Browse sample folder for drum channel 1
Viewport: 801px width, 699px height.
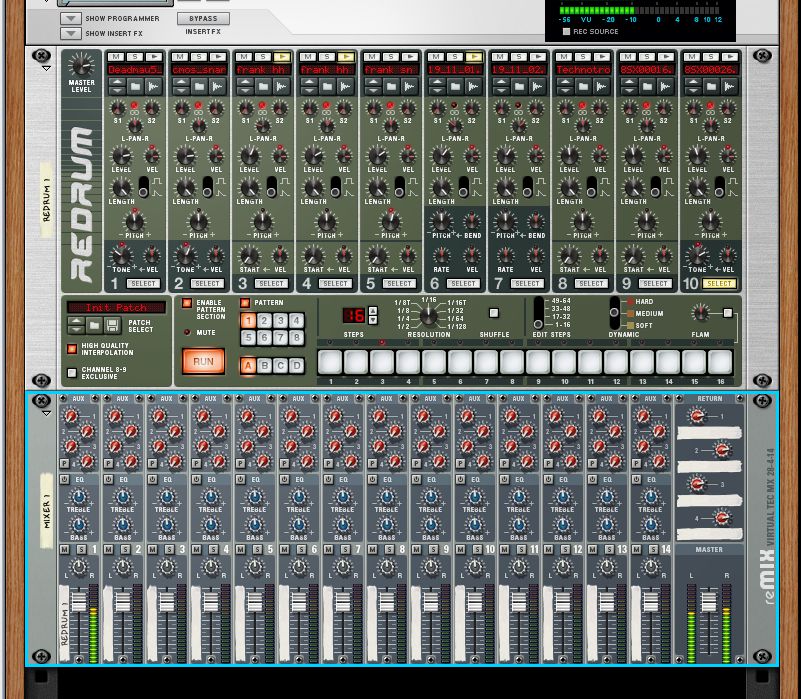135,86
